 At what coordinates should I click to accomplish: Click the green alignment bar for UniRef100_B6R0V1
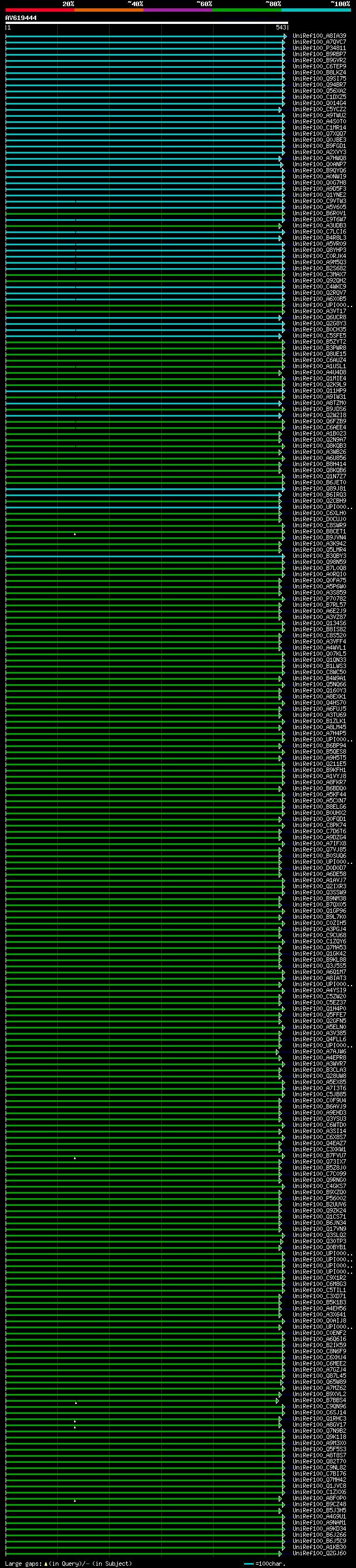144,214
